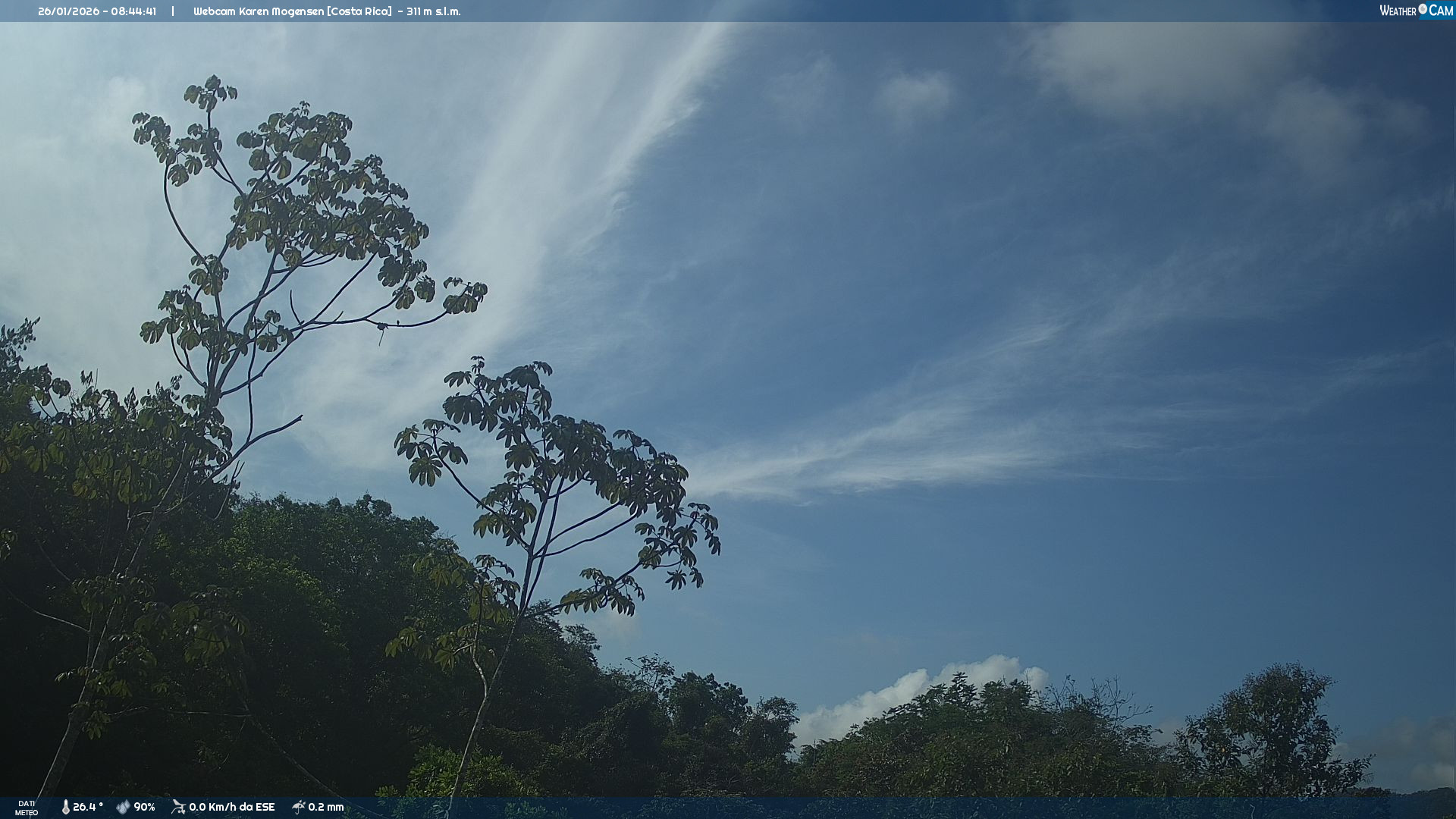Click the [Costa Rica] location text

click(x=359, y=11)
